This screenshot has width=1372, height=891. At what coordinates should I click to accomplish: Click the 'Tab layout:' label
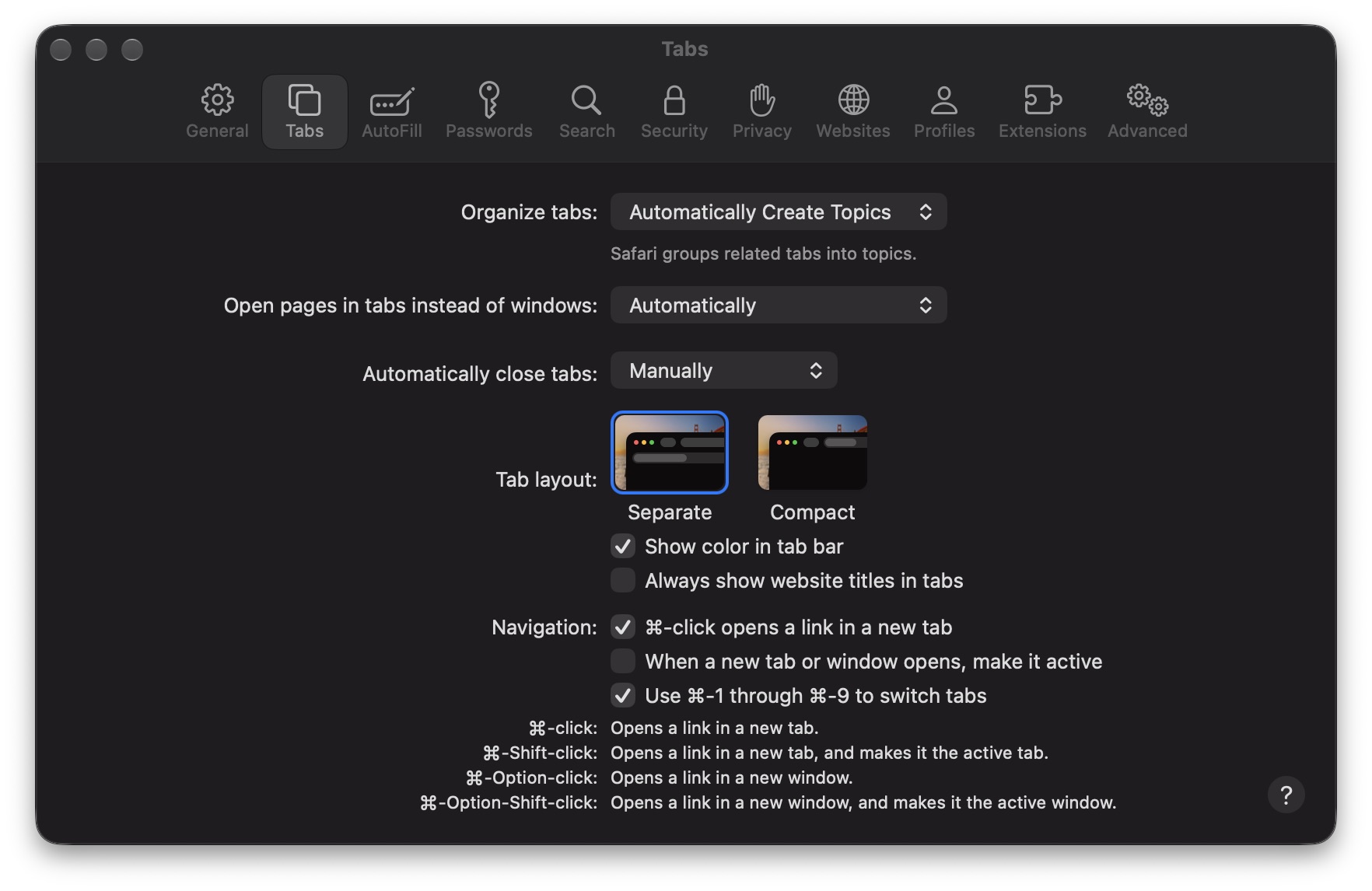click(x=546, y=480)
